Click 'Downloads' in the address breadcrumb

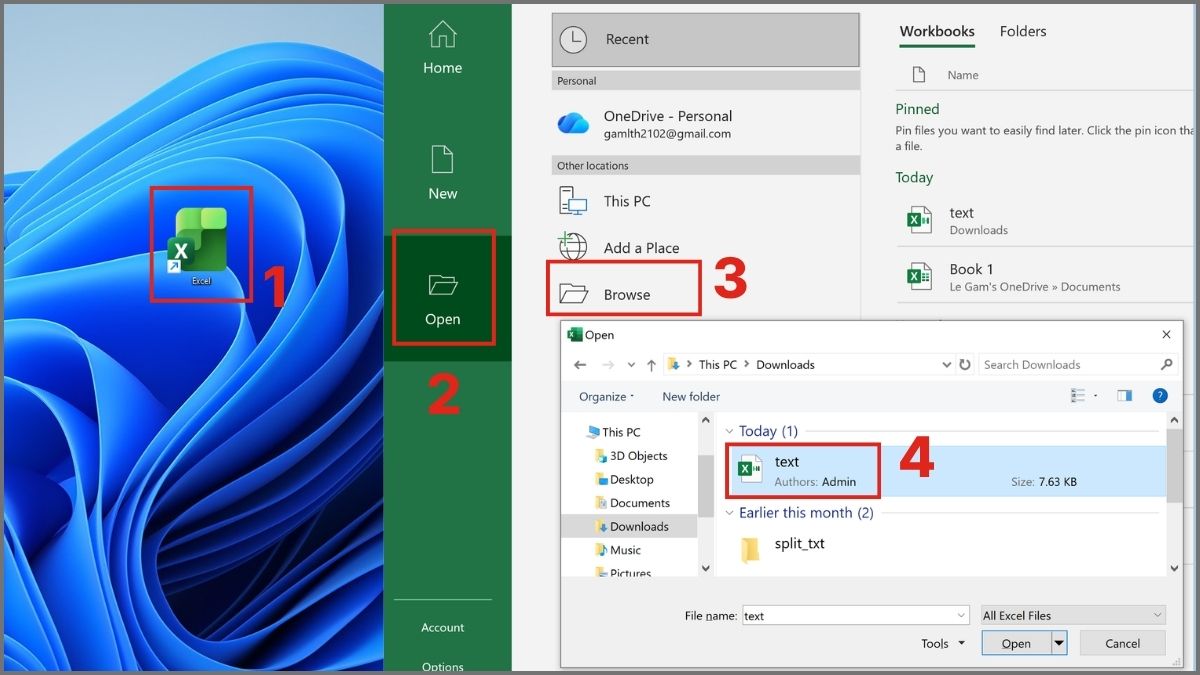[x=785, y=365]
